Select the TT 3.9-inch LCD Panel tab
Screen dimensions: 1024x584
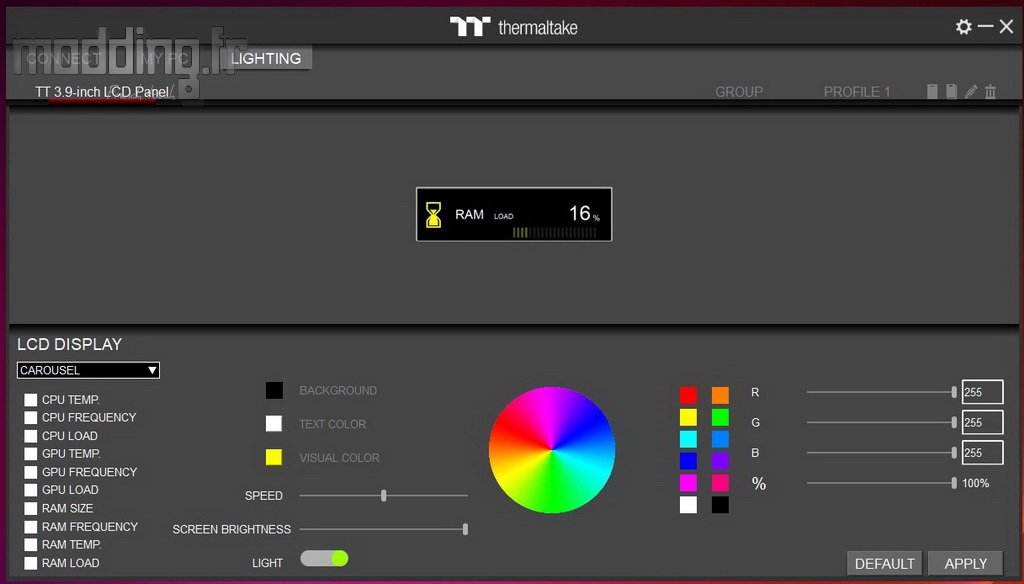click(x=102, y=92)
